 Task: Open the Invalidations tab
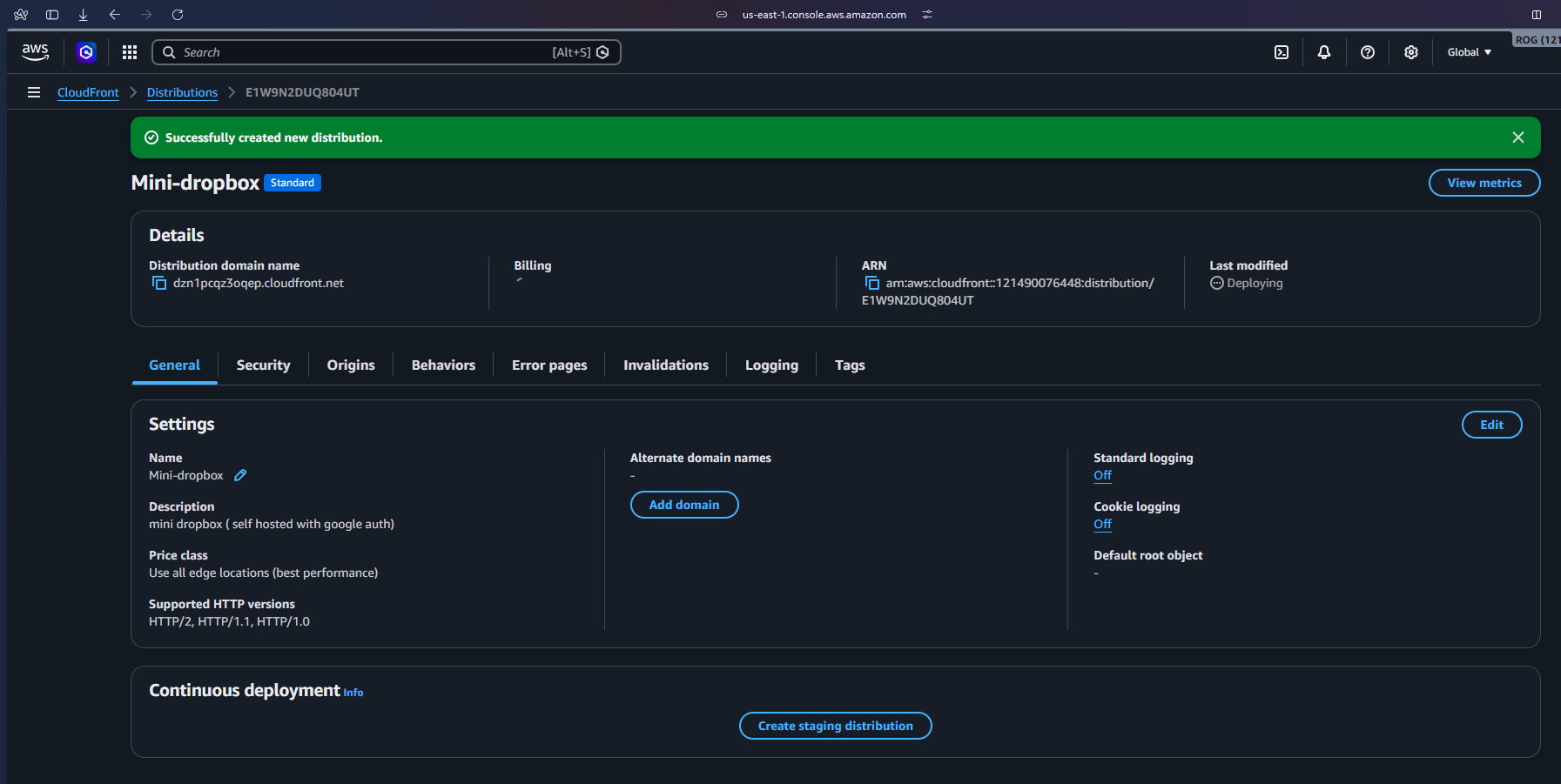click(x=666, y=365)
